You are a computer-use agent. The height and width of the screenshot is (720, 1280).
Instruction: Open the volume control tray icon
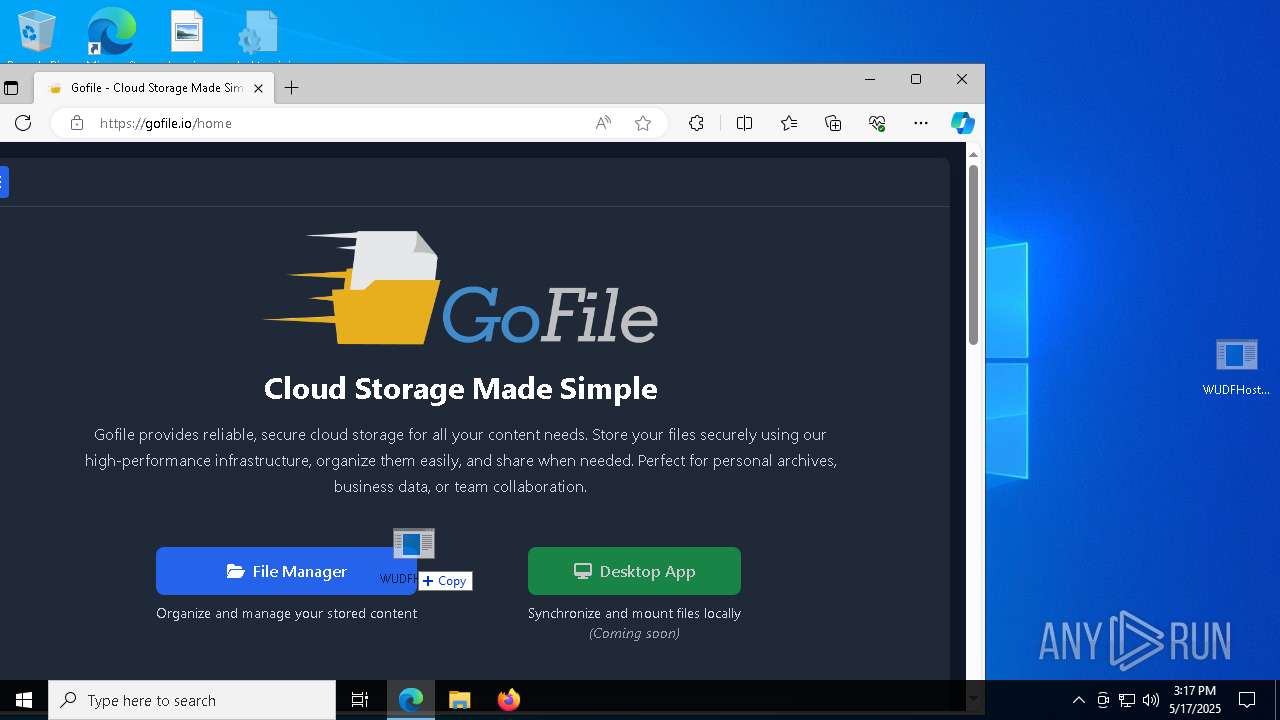pyautogui.click(x=1151, y=700)
